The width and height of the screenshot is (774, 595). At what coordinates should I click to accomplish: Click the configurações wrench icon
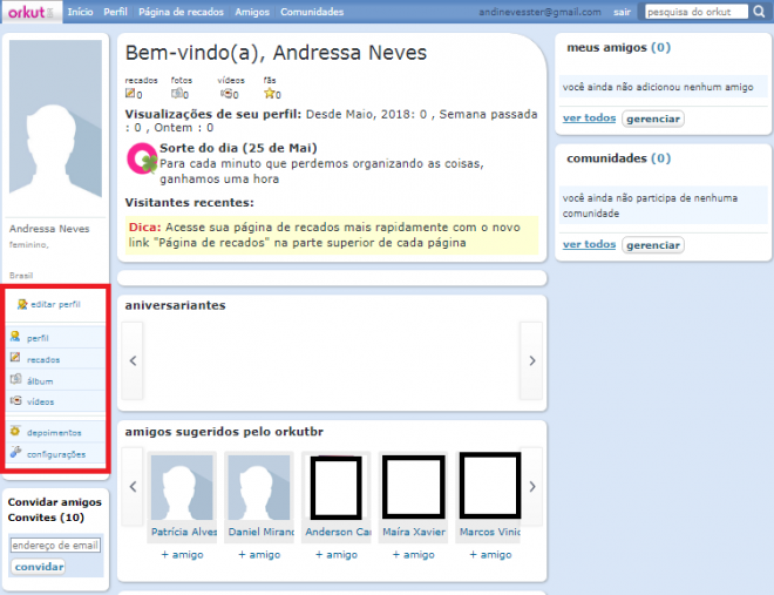point(15,453)
